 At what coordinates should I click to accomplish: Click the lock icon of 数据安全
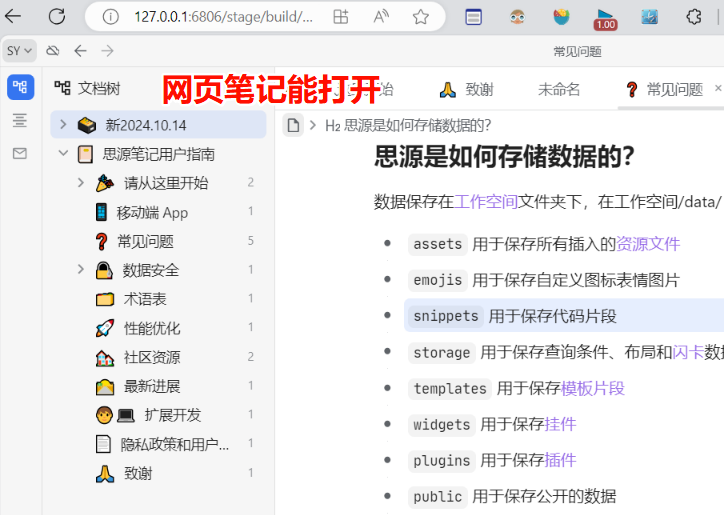tap(104, 270)
